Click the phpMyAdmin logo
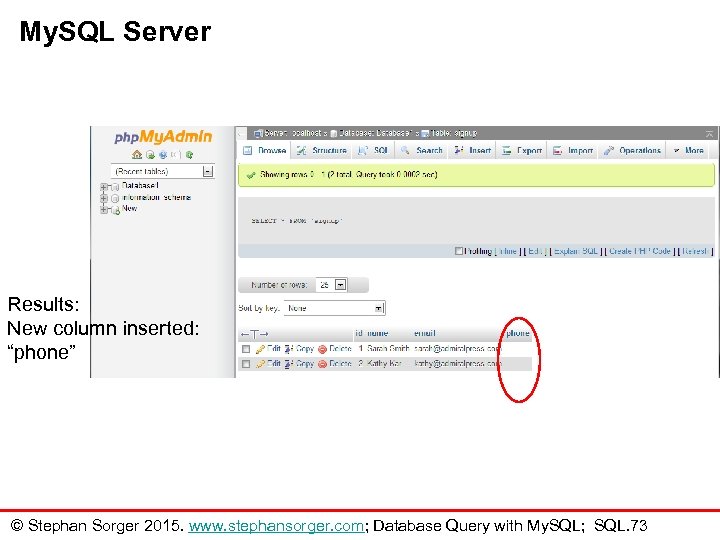 (163, 136)
